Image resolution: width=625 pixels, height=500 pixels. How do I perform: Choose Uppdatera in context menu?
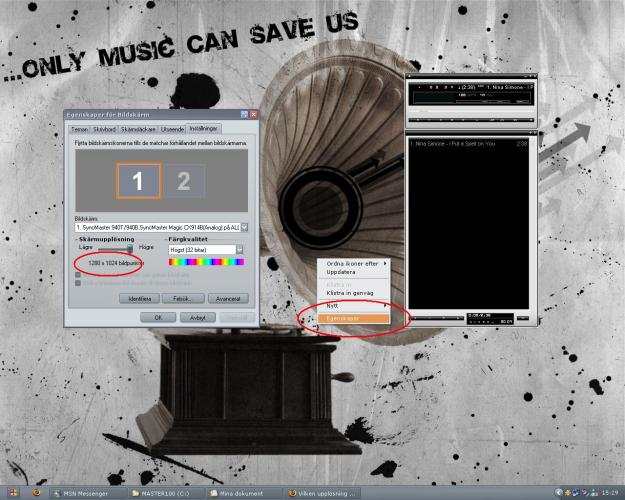point(354,272)
